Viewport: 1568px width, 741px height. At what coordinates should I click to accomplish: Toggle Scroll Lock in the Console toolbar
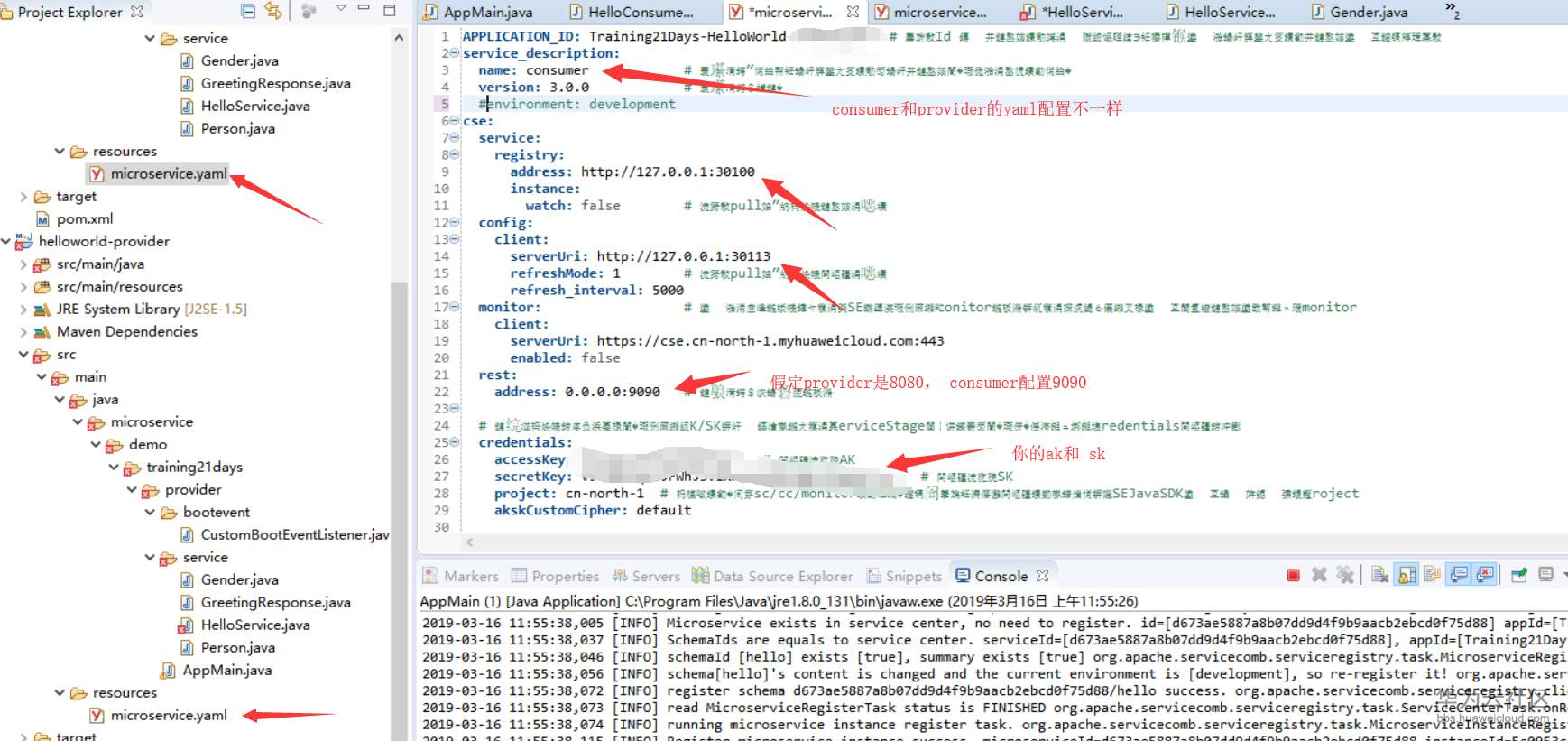(x=1407, y=575)
